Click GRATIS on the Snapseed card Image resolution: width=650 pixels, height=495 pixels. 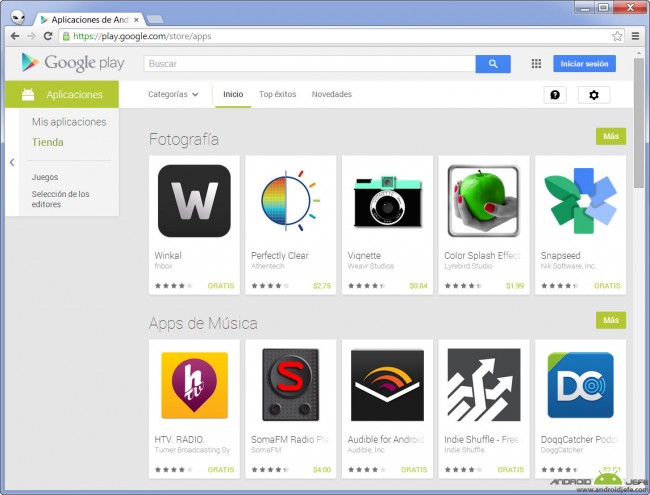click(x=607, y=286)
